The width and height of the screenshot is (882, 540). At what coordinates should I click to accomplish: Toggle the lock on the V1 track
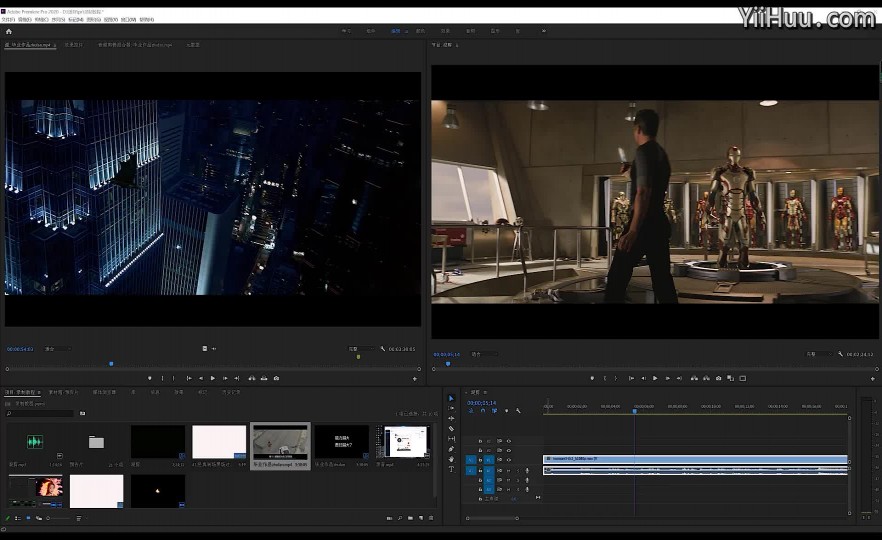pos(480,460)
